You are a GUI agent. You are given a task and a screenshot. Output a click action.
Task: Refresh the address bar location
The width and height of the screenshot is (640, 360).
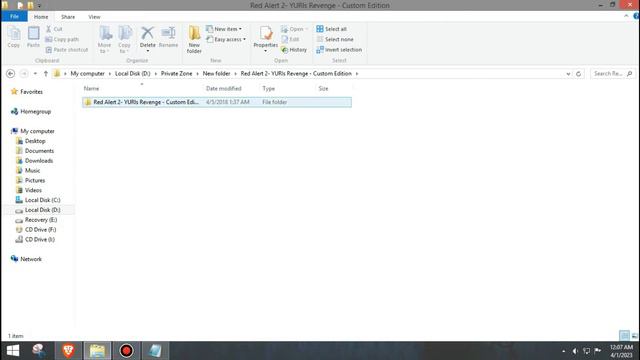[578, 74]
